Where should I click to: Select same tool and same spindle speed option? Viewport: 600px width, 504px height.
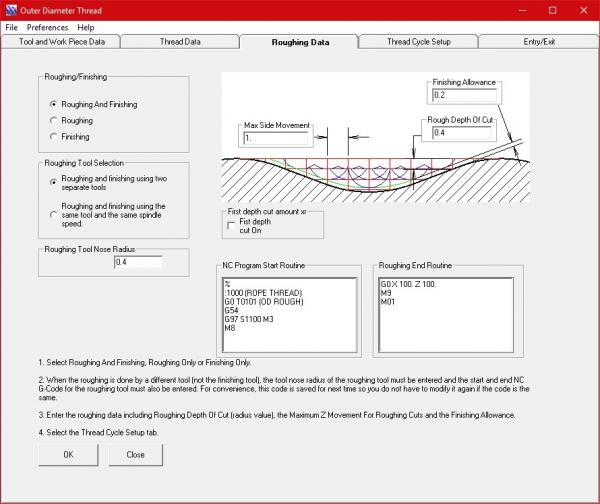pyautogui.click(x=53, y=211)
